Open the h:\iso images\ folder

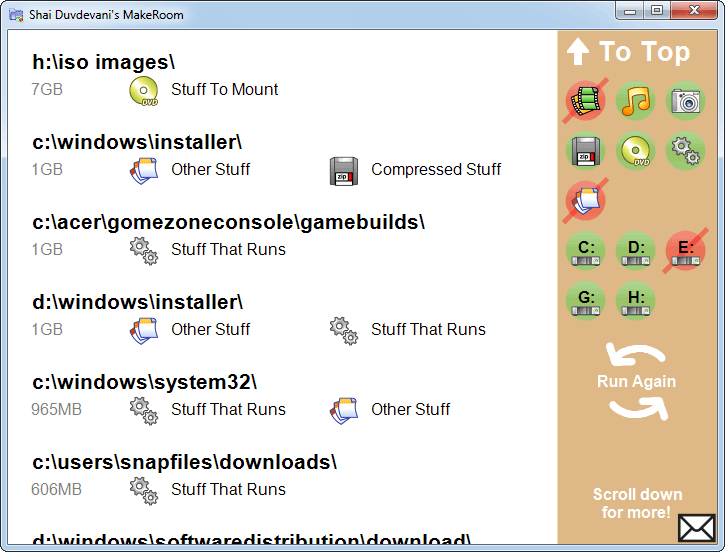[x=104, y=62]
